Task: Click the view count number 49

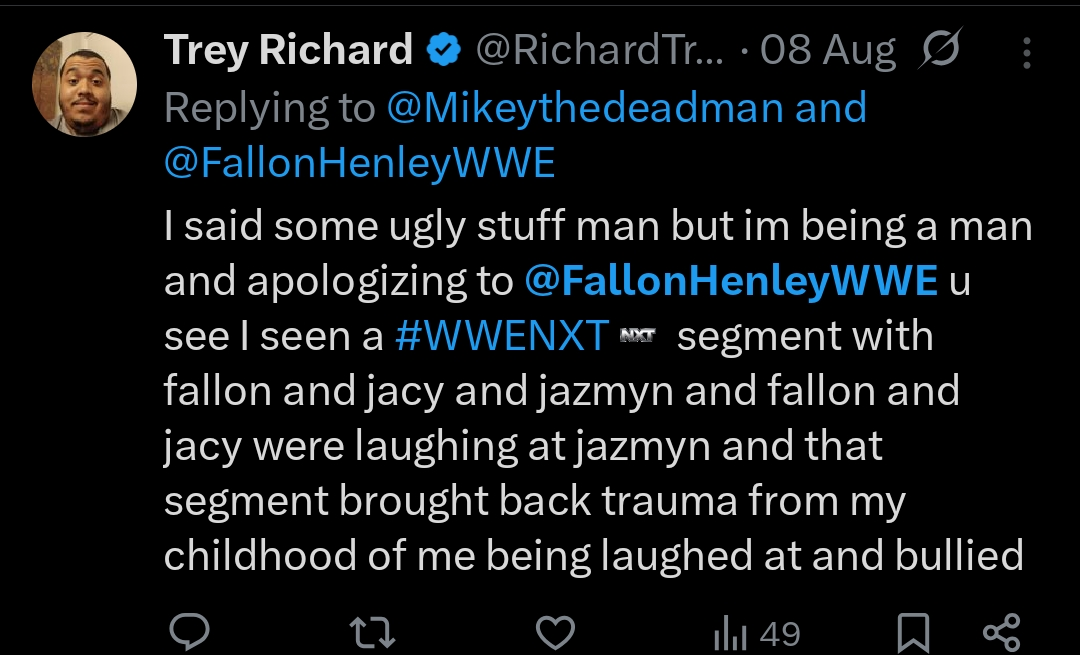Action: pyautogui.click(x=780, y=633)
